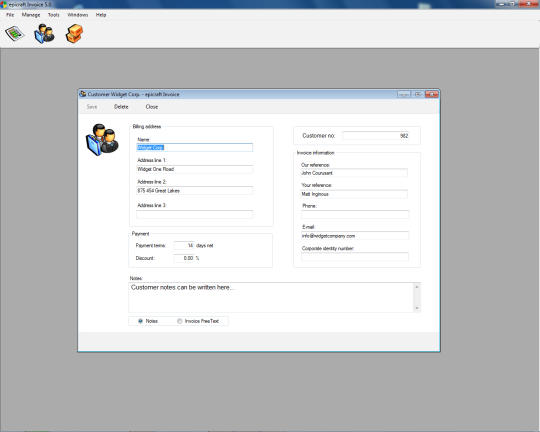Click Delete in customer dialog toolbar
This screenshot has height=432, width=540.
coord(121,107)
